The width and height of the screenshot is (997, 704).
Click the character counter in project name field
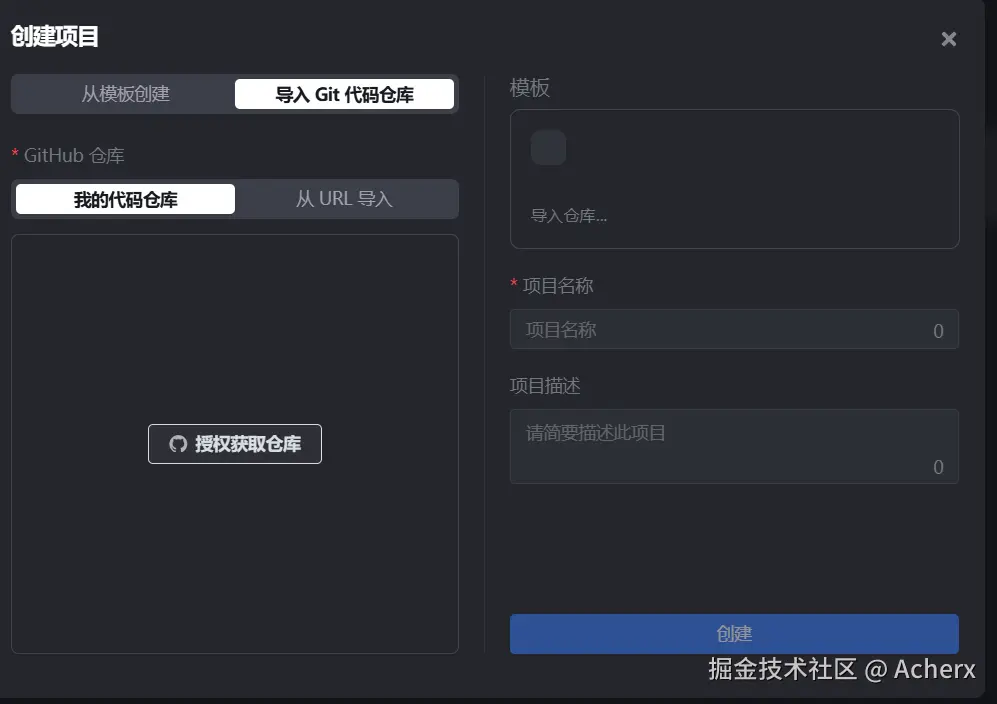pyautogui.click(x=938, y=331)
